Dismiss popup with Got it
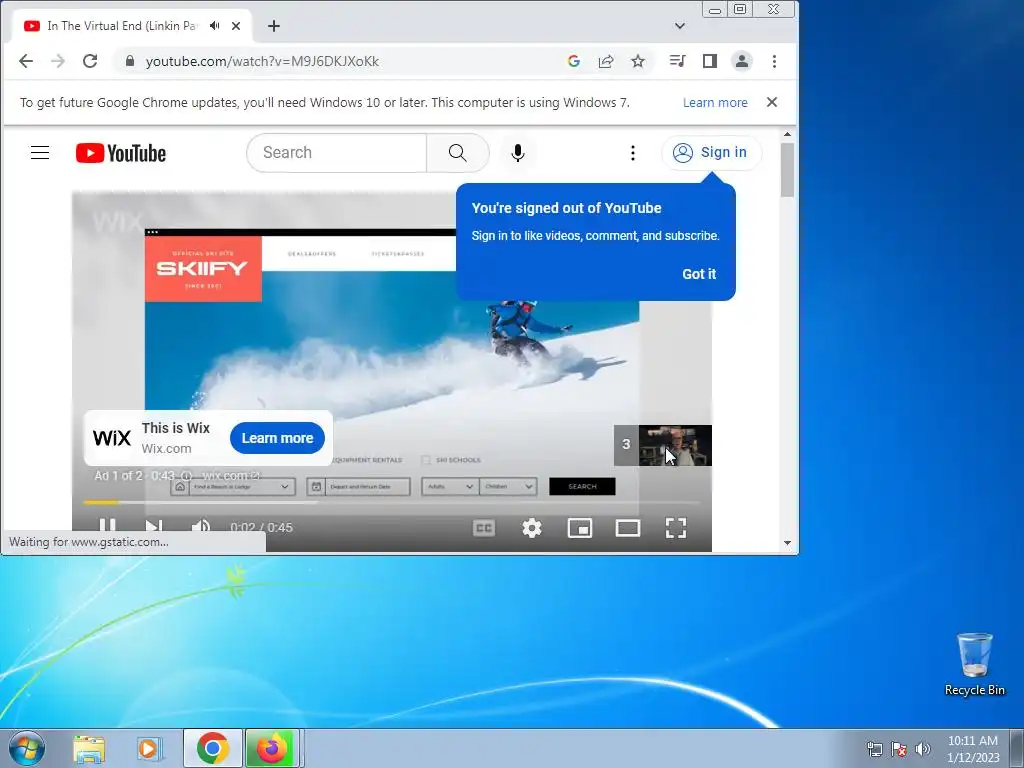 coord(699,274)
